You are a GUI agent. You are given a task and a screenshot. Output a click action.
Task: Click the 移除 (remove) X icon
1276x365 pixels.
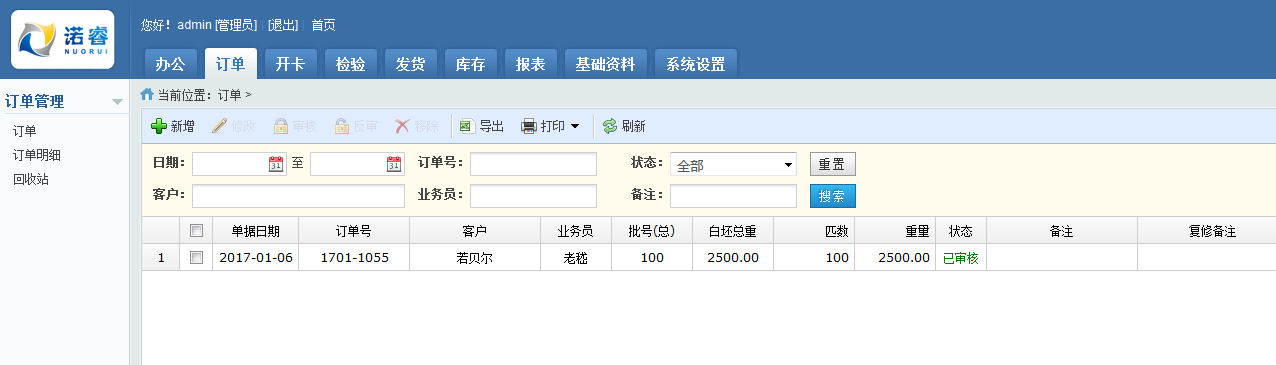pyautogui.click(x=402, y=126)
